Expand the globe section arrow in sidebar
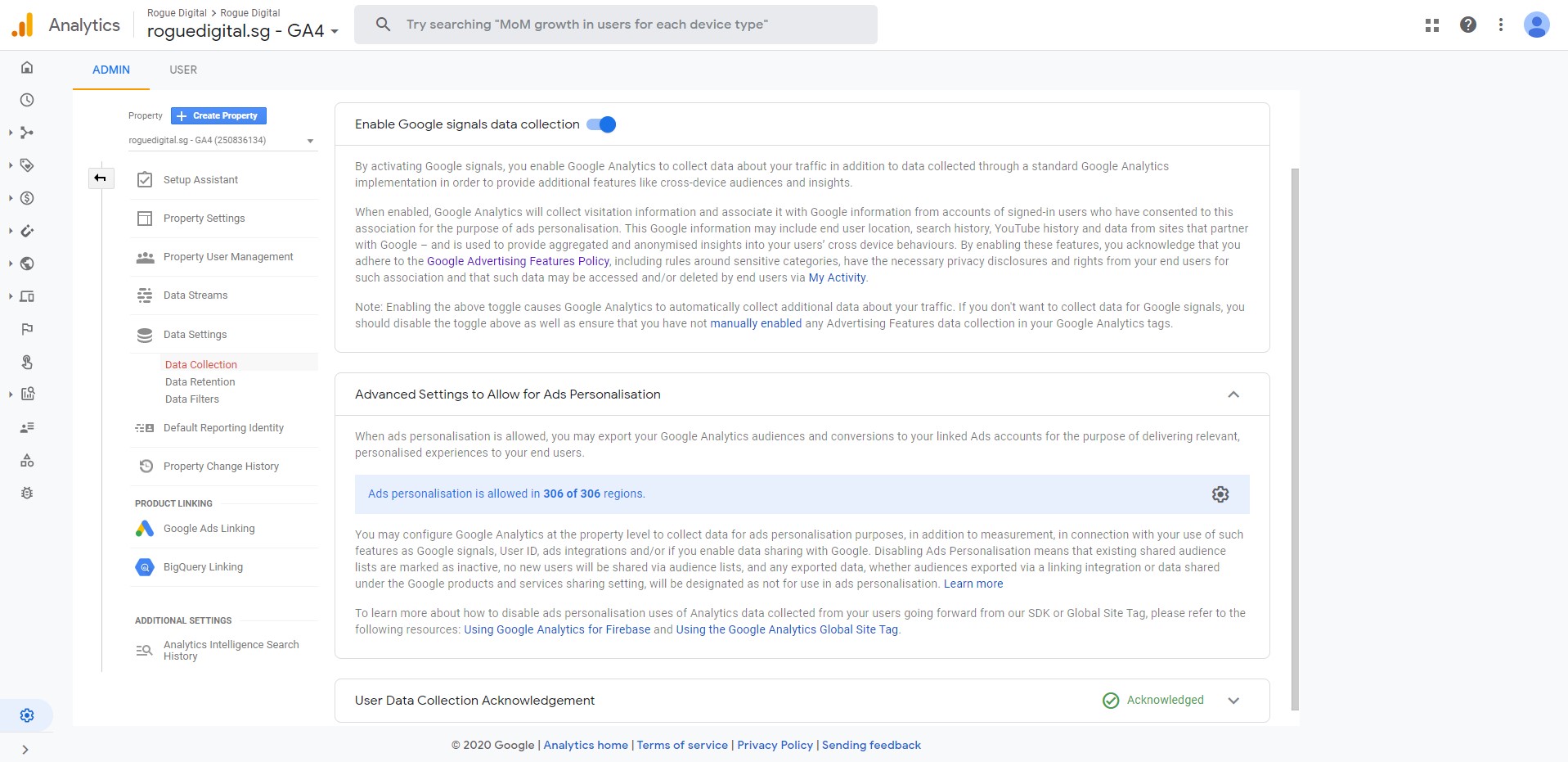Image resolution: width=1568 pixels, height=762 pixels. 11,264
